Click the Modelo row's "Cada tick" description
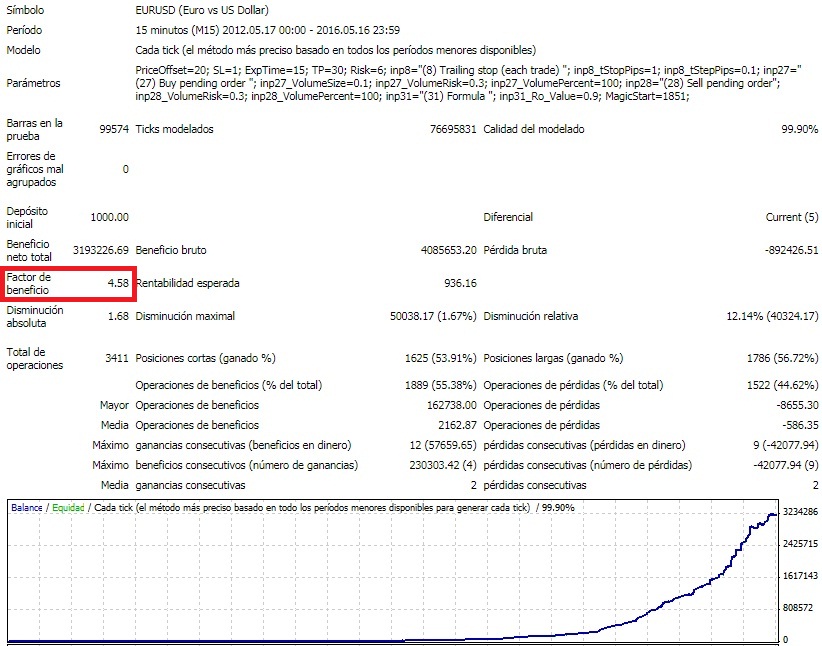822x646 pixels. (336, 50)
